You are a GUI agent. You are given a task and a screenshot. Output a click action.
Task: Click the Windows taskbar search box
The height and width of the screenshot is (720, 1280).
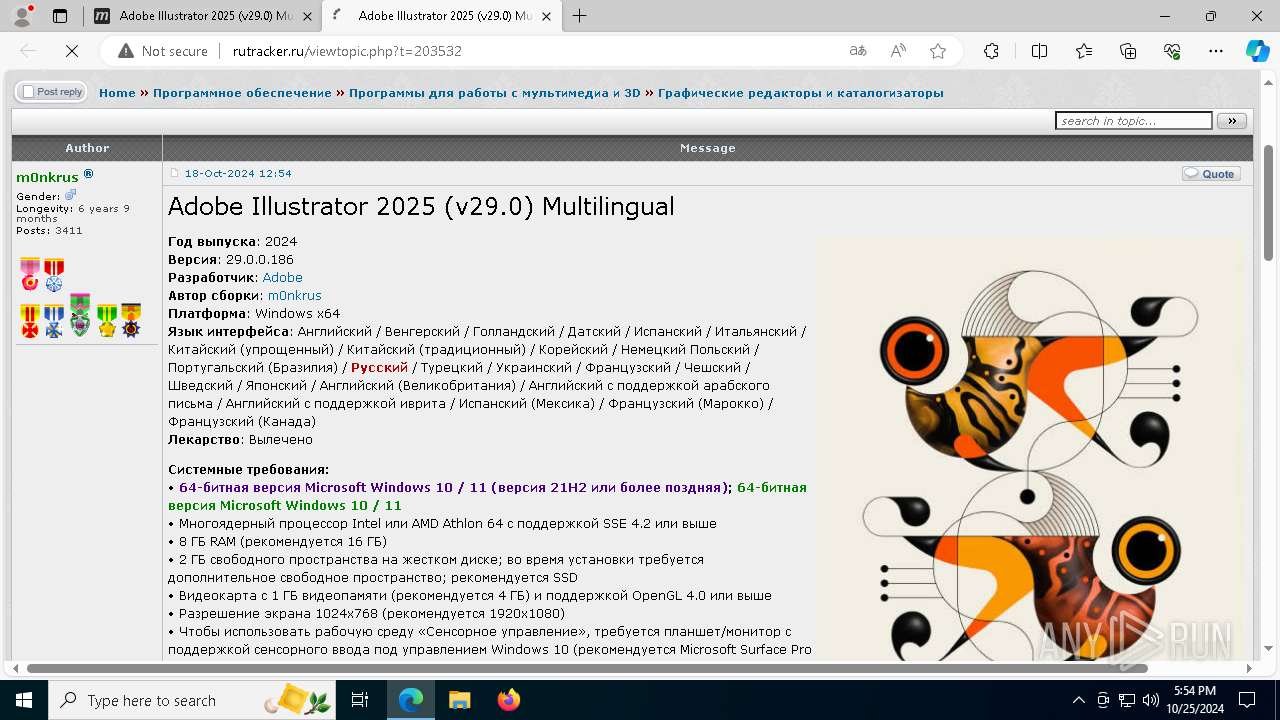pyautogui.click(x=192, y=700)
